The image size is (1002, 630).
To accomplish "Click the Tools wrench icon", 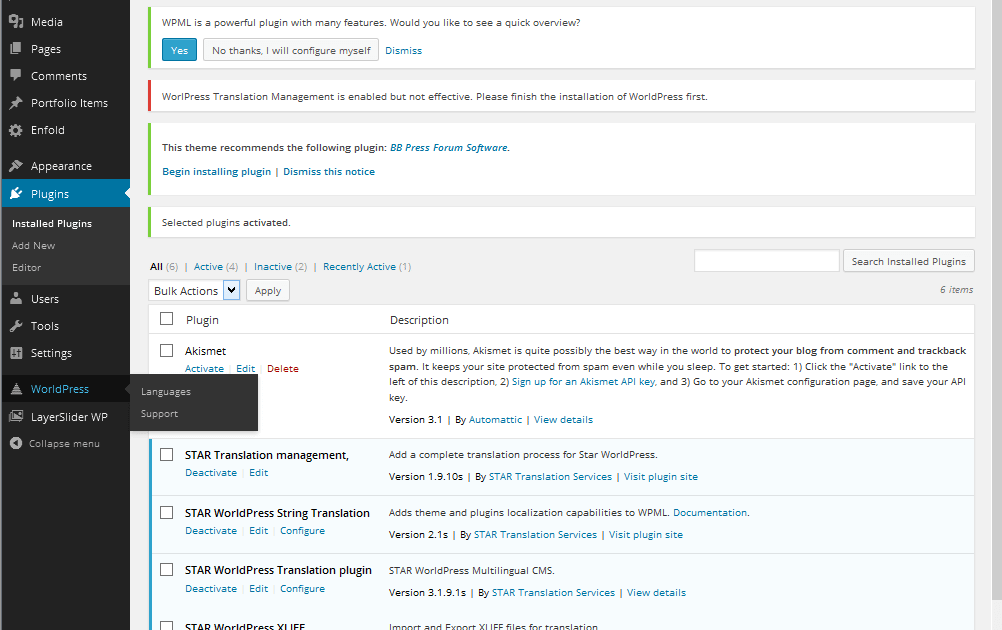I will [x=16, y=326].
